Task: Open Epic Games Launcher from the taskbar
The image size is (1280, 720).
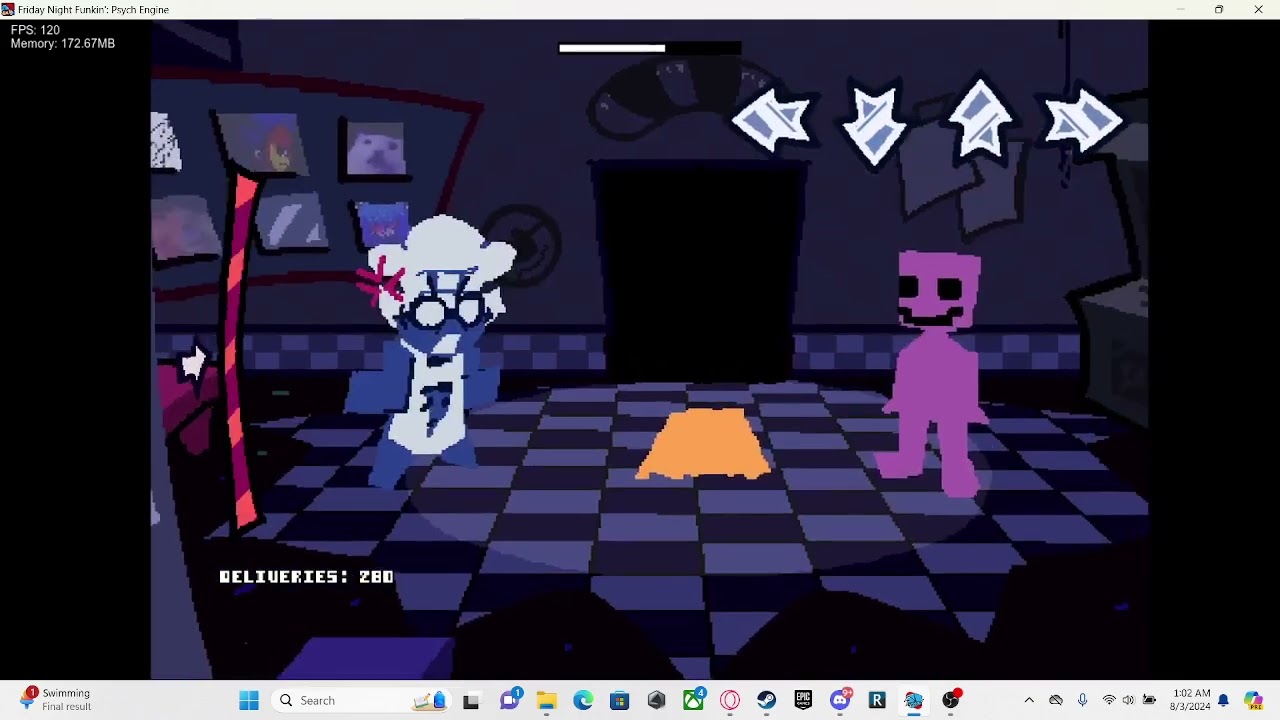Action: coord(804,700)
